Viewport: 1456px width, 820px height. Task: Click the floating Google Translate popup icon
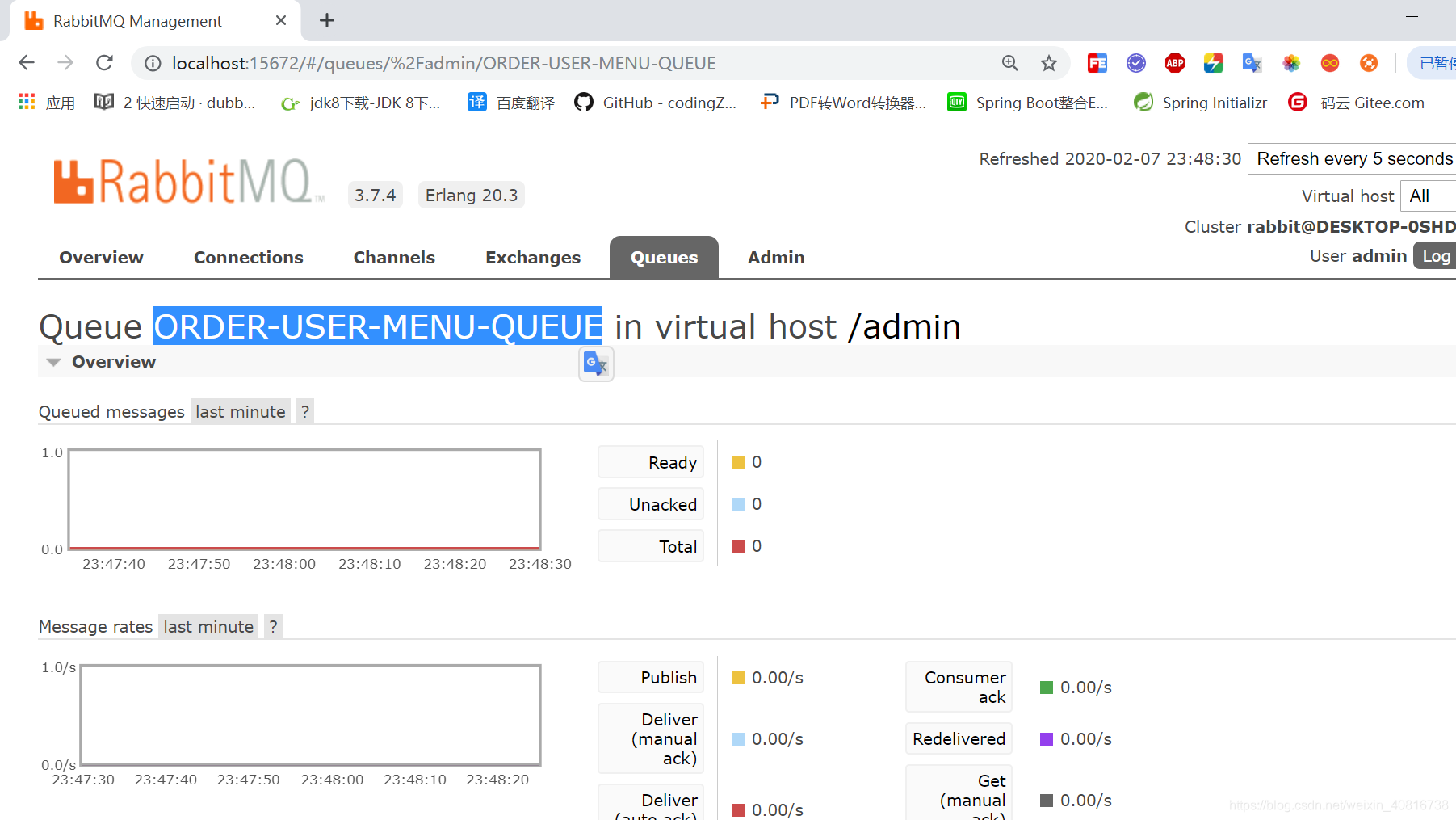pos(596,364)
